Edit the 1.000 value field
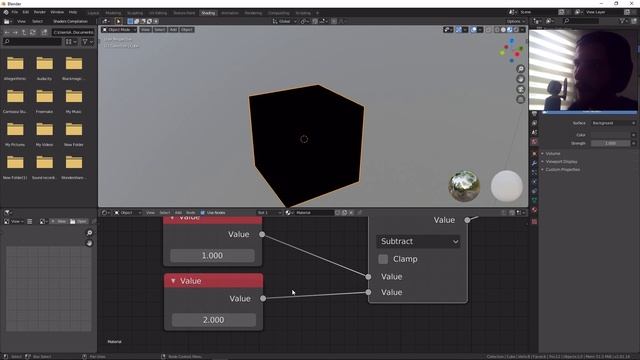The image size is (640, 360). pos(212,256)
